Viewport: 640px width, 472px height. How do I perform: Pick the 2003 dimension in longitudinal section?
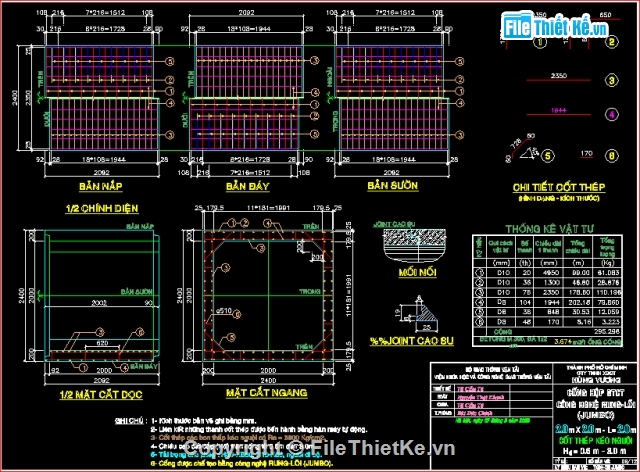[x=99, y=303]
